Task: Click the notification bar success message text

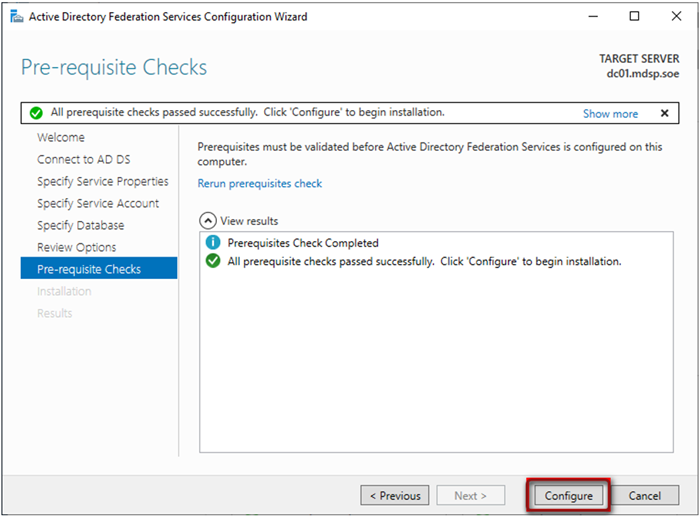Action: pos(247,112)
